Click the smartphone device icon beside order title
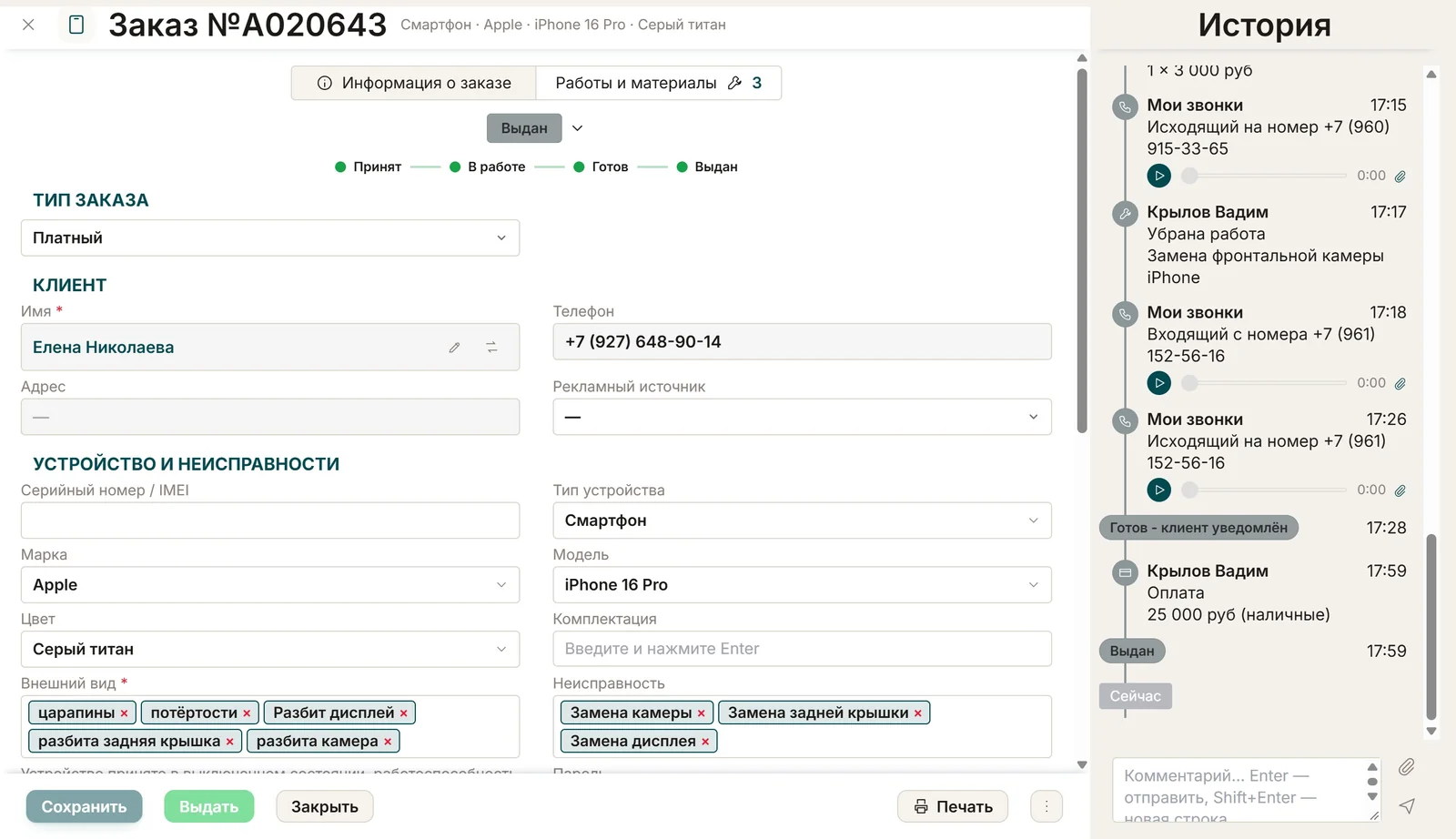1456x839 pixels. point(76,25)
